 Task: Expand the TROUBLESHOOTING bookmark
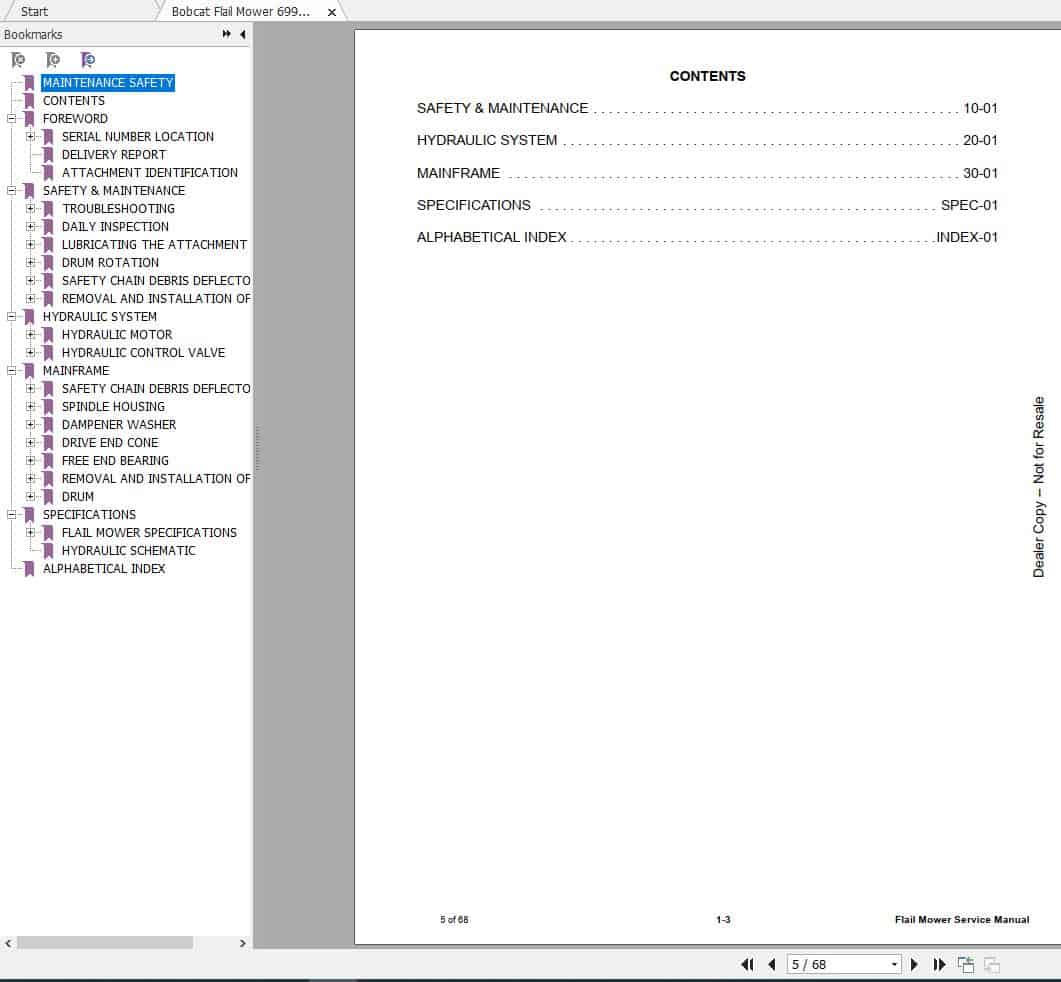[x=30, y=208]
